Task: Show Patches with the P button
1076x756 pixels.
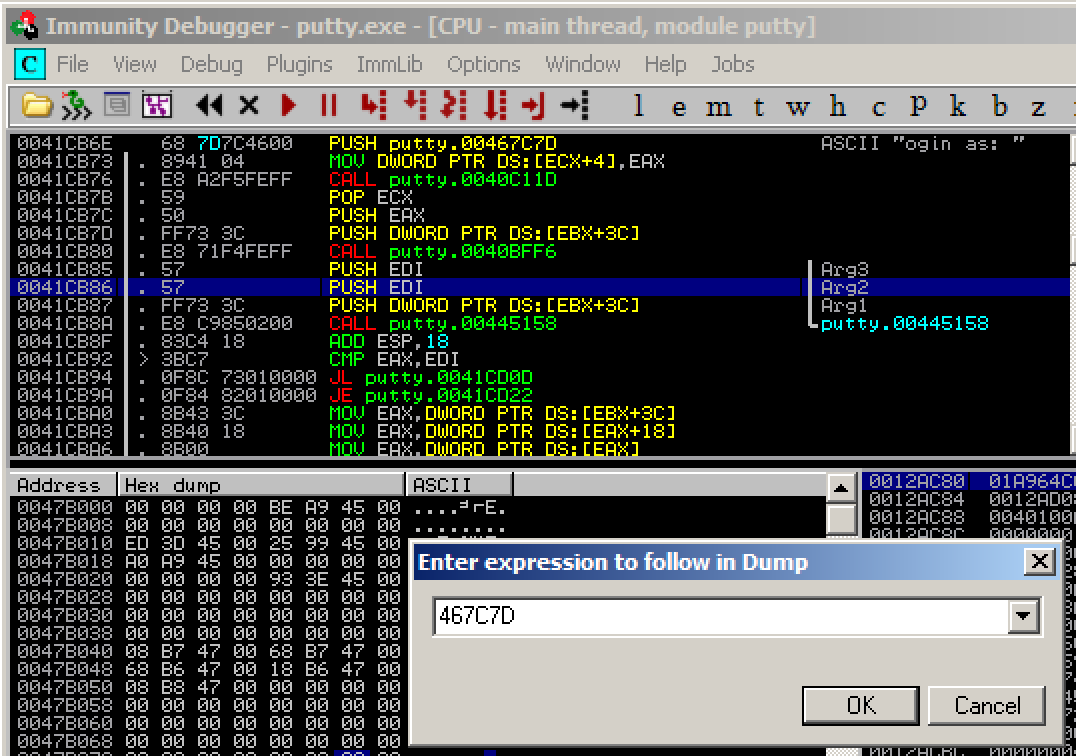Action: coord(918,106)
